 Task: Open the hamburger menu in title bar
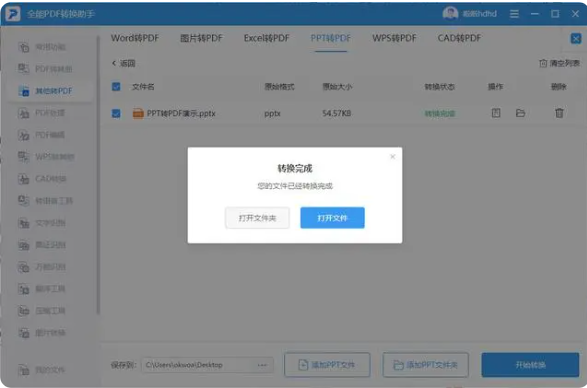[514, 14]
